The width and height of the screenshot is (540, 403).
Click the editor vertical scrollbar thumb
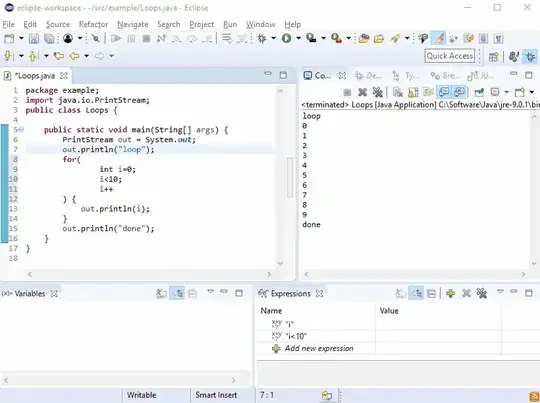pyautogui.click(x=290, y=177)
